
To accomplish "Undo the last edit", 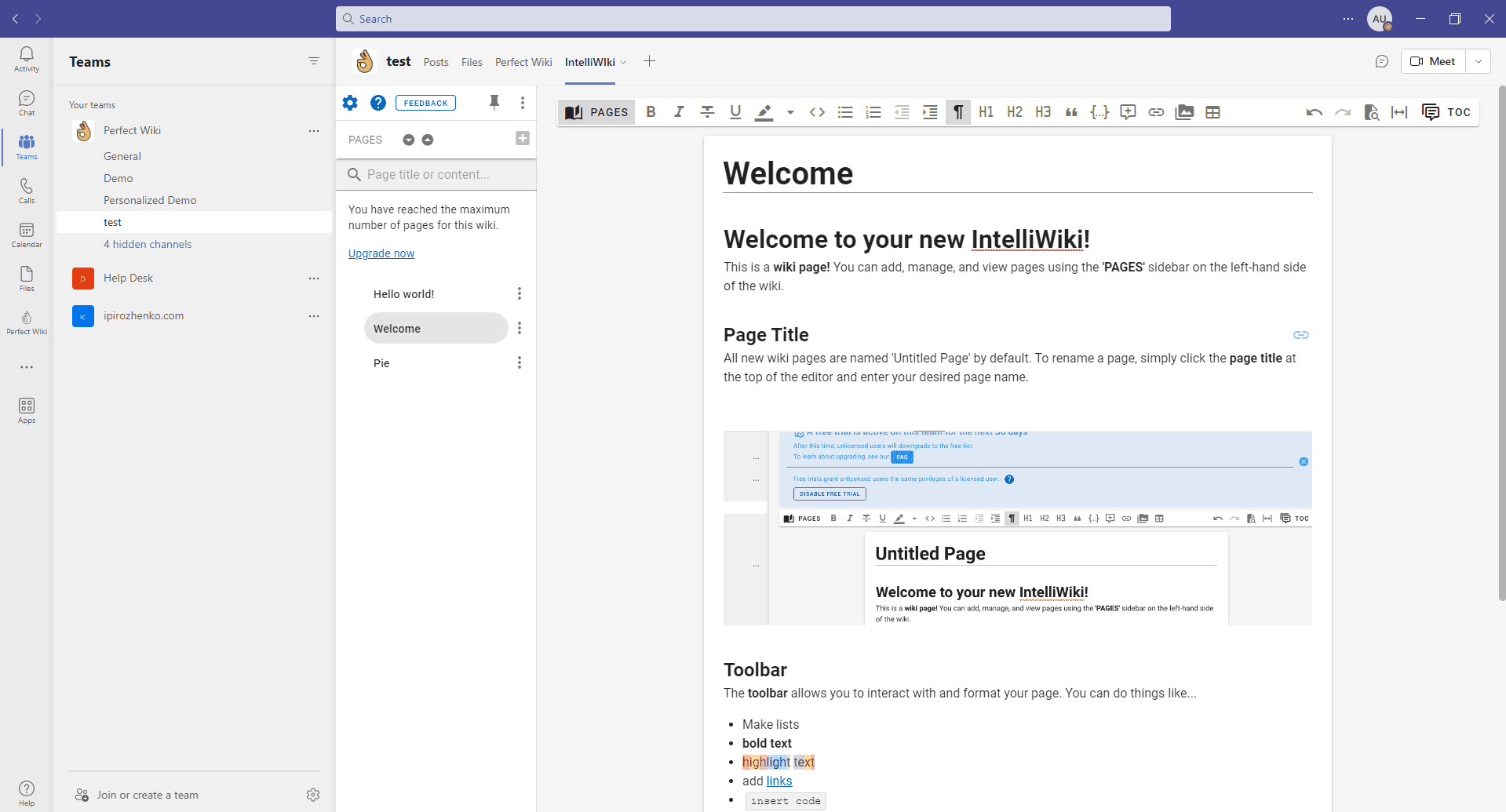I will click(1315, 112).
